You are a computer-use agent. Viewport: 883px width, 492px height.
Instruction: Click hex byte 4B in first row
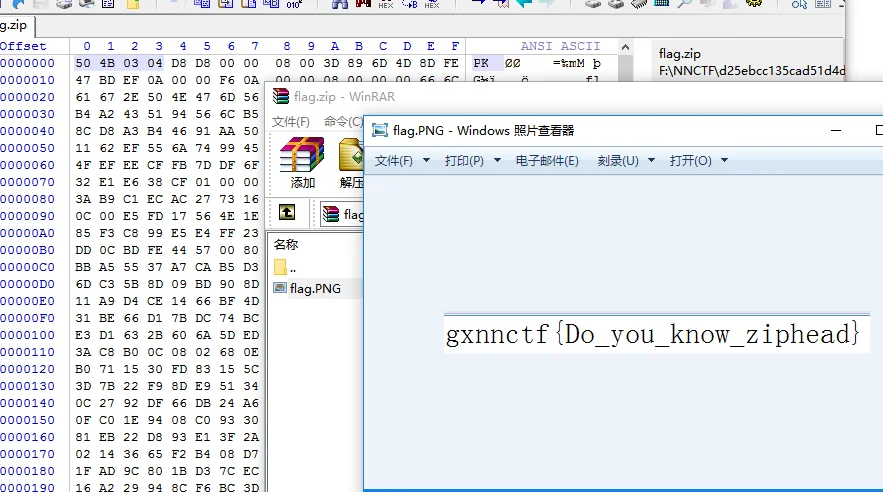(107, 63)
